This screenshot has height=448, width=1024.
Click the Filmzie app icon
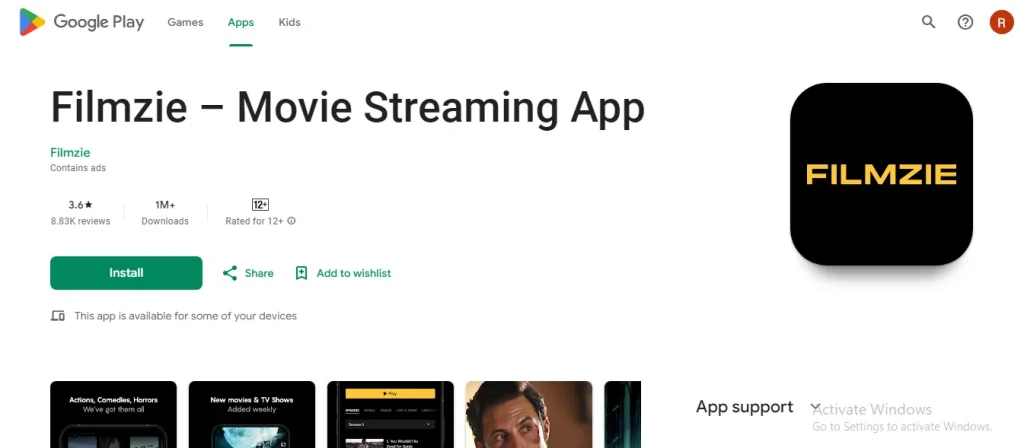881,174
